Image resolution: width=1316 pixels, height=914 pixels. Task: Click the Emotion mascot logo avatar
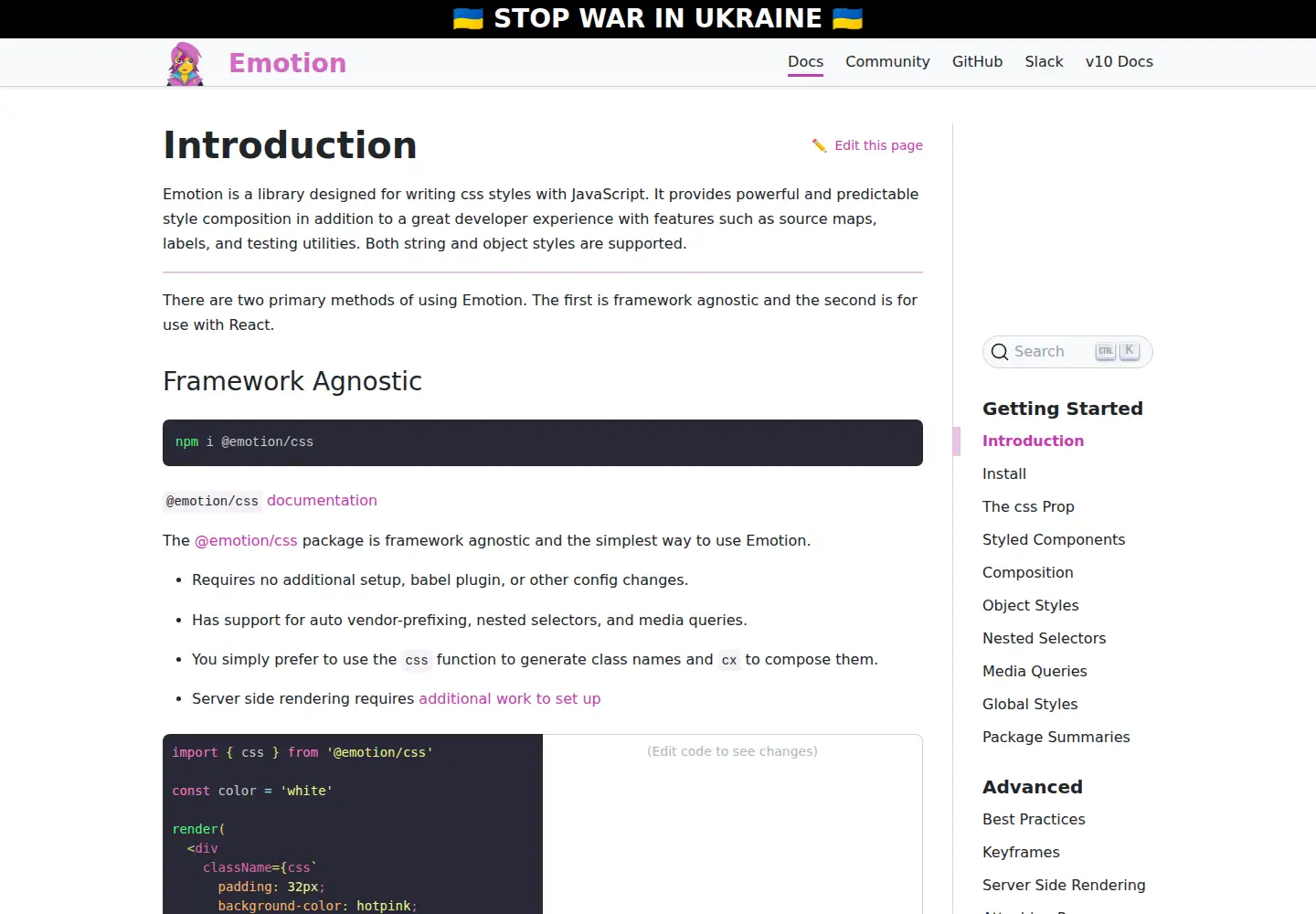click(185, 64)
